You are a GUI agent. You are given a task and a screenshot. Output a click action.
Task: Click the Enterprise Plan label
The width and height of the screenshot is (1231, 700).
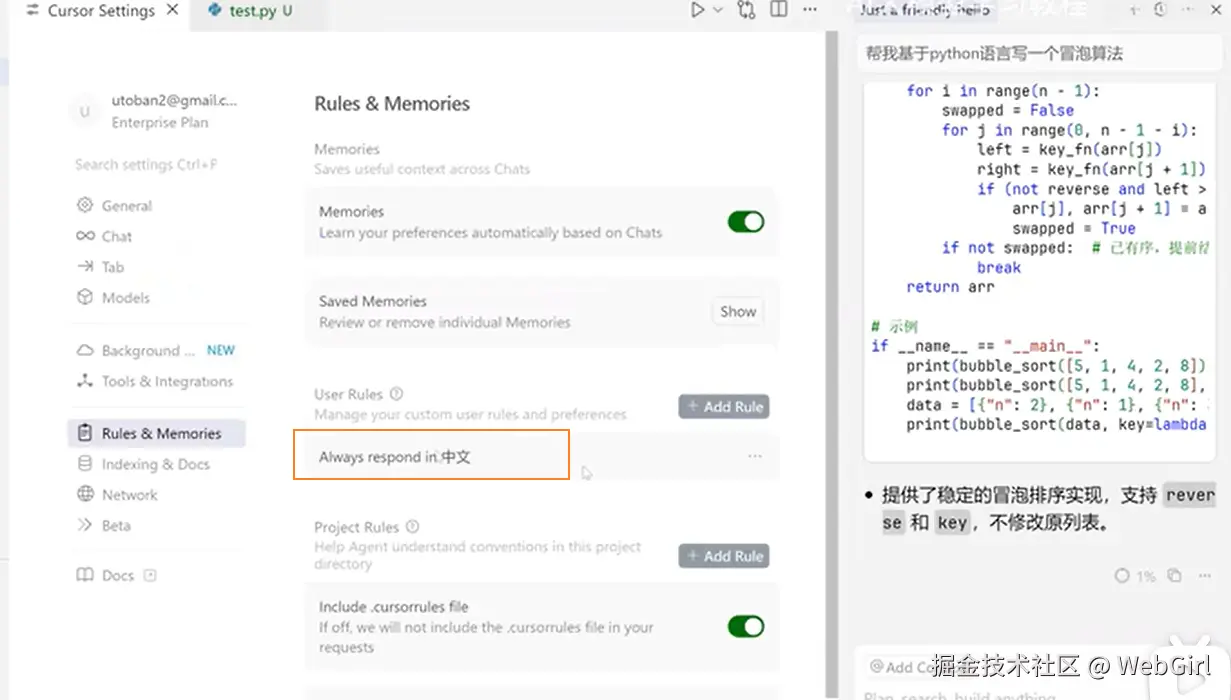tap(160, 123)
